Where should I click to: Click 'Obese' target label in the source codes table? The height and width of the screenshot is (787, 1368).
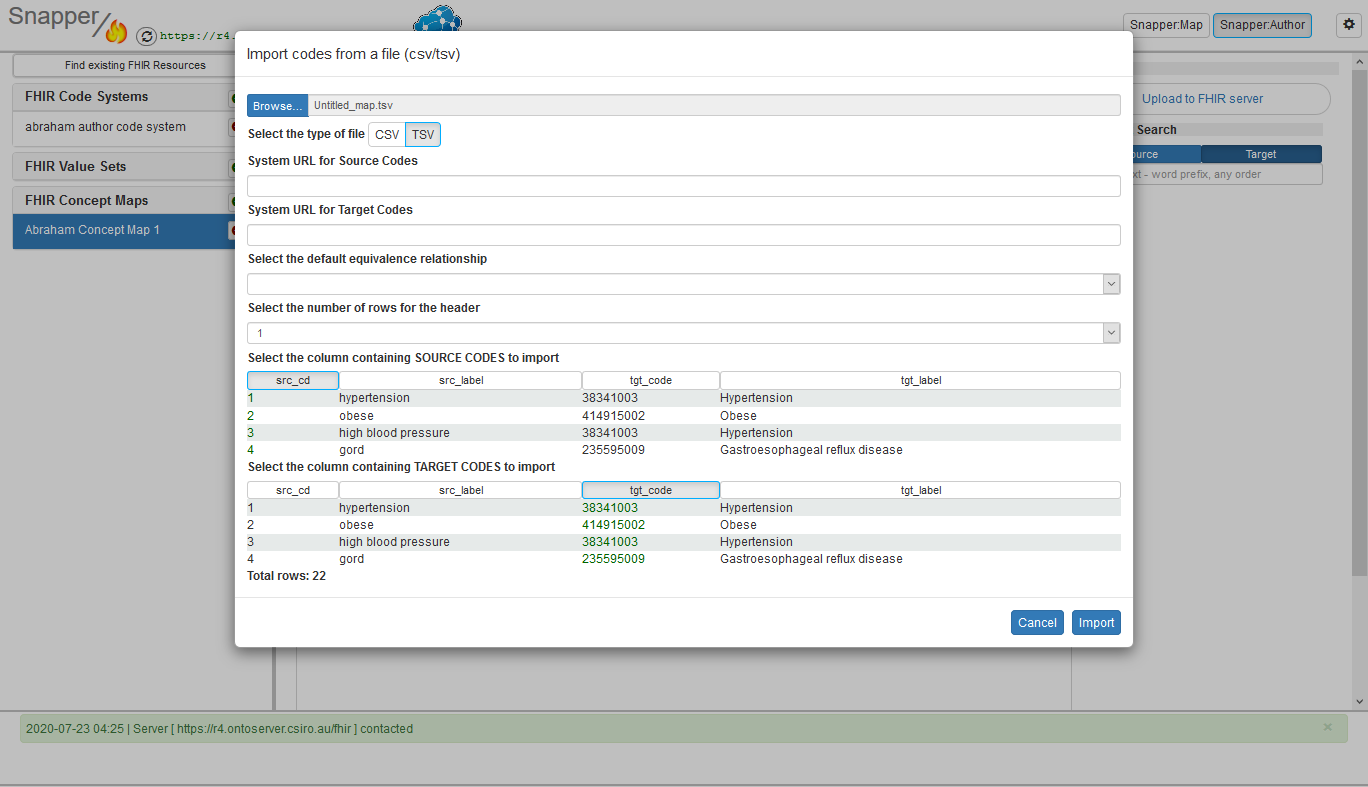tap(738, 416)
